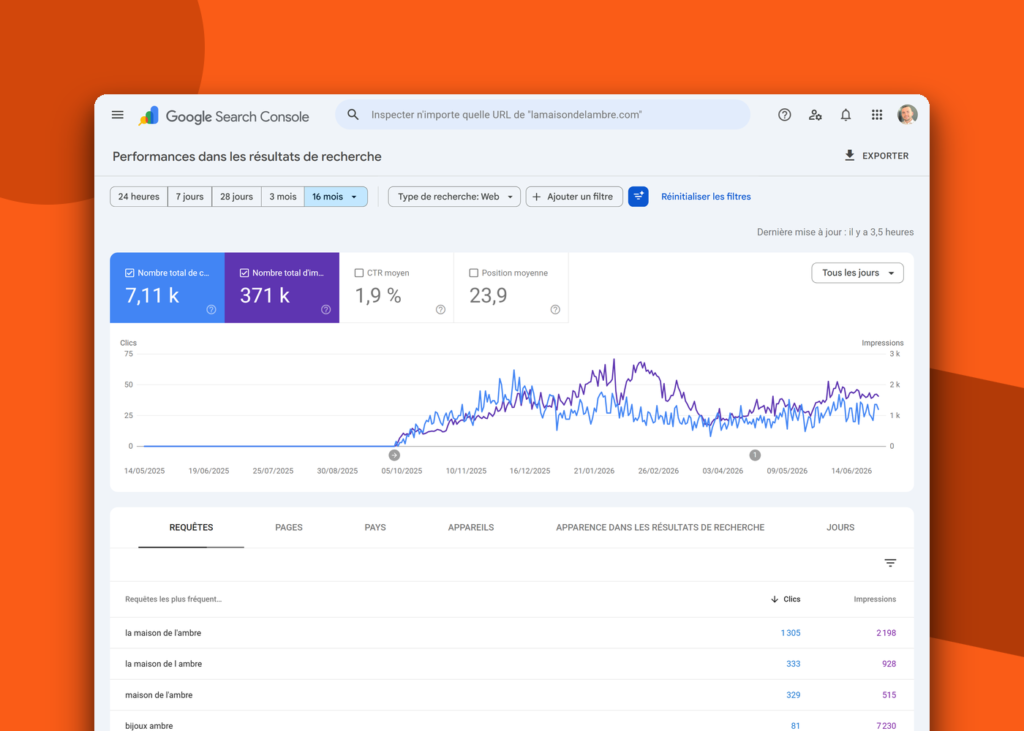Screen dimensions: 1024x731
Task: Switch to the APPAREILS tab
Action: pos(471,527)
